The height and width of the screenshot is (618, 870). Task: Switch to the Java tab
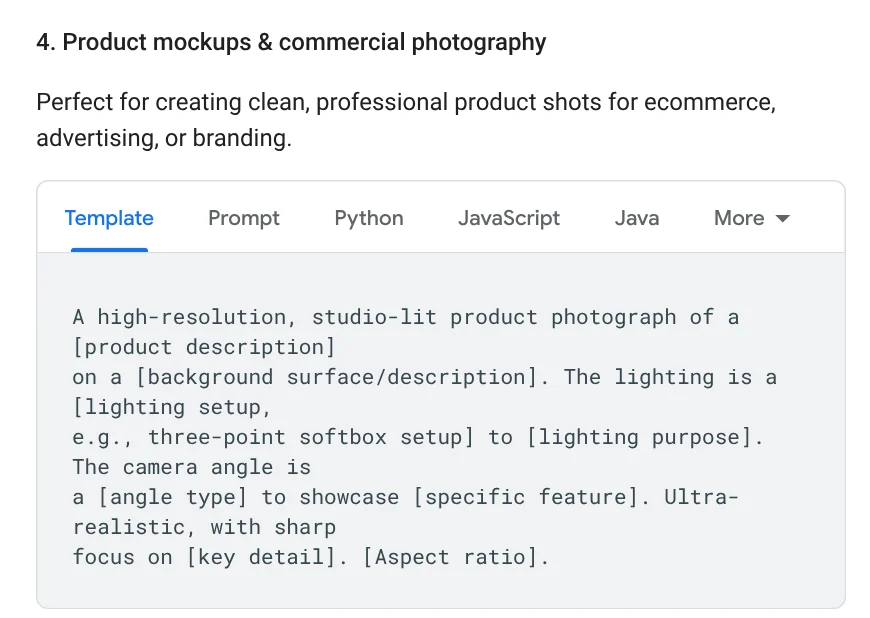click(x=637, y=218)
